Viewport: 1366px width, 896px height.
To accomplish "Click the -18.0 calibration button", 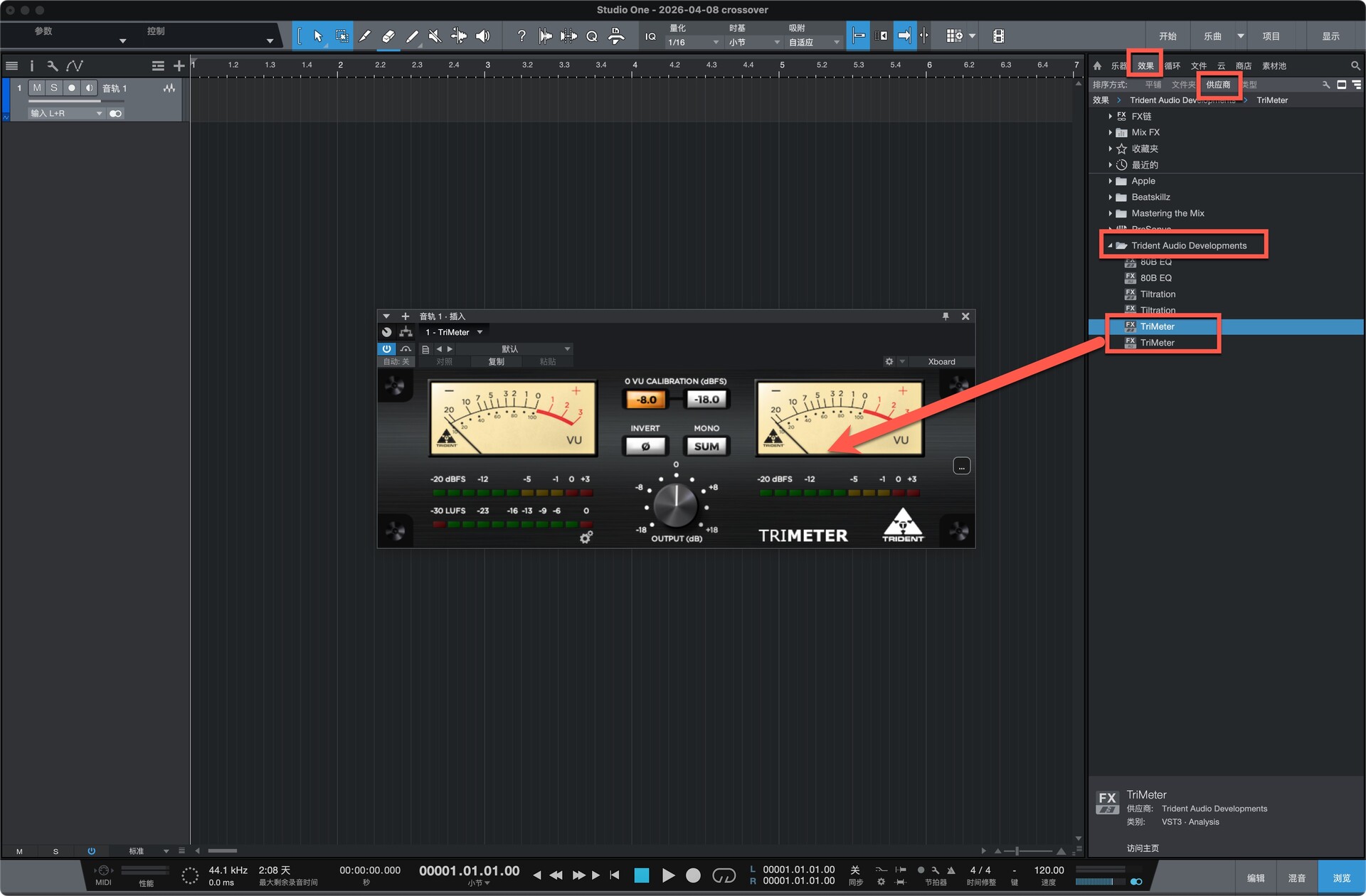I will [x=706, y=400].
